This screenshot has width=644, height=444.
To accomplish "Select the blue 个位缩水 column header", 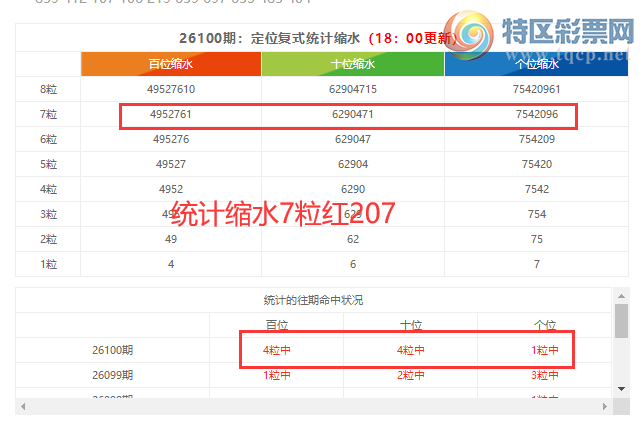I will pos(536,64).
